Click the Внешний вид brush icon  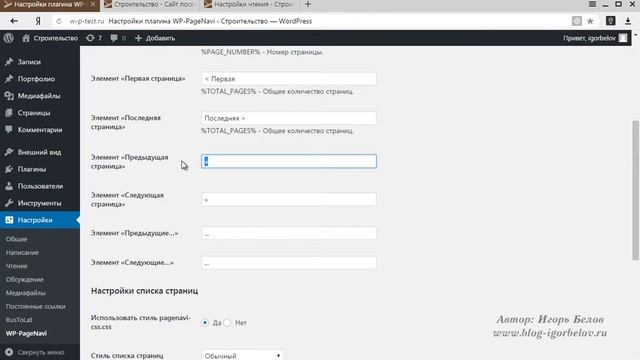point(9,152)
